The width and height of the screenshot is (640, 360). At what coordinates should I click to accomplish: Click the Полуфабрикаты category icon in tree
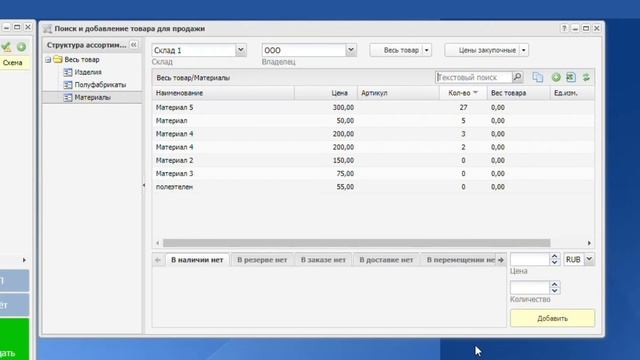(x=68, y=85)
